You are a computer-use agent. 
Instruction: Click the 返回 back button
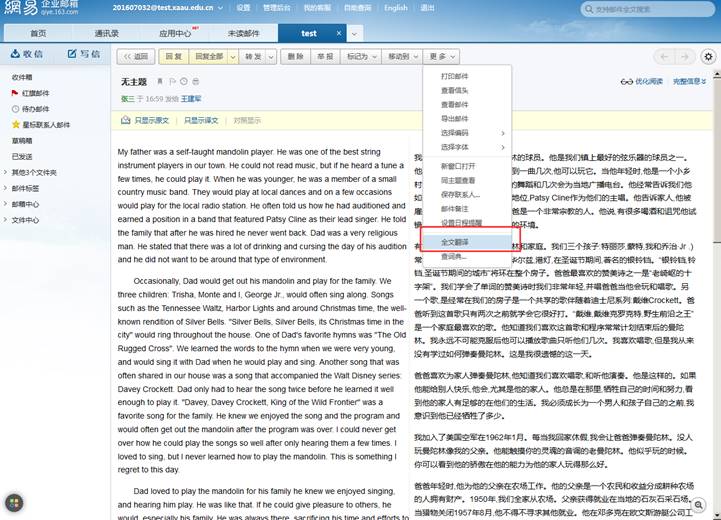pyautogui.click(x=136, y=57)
